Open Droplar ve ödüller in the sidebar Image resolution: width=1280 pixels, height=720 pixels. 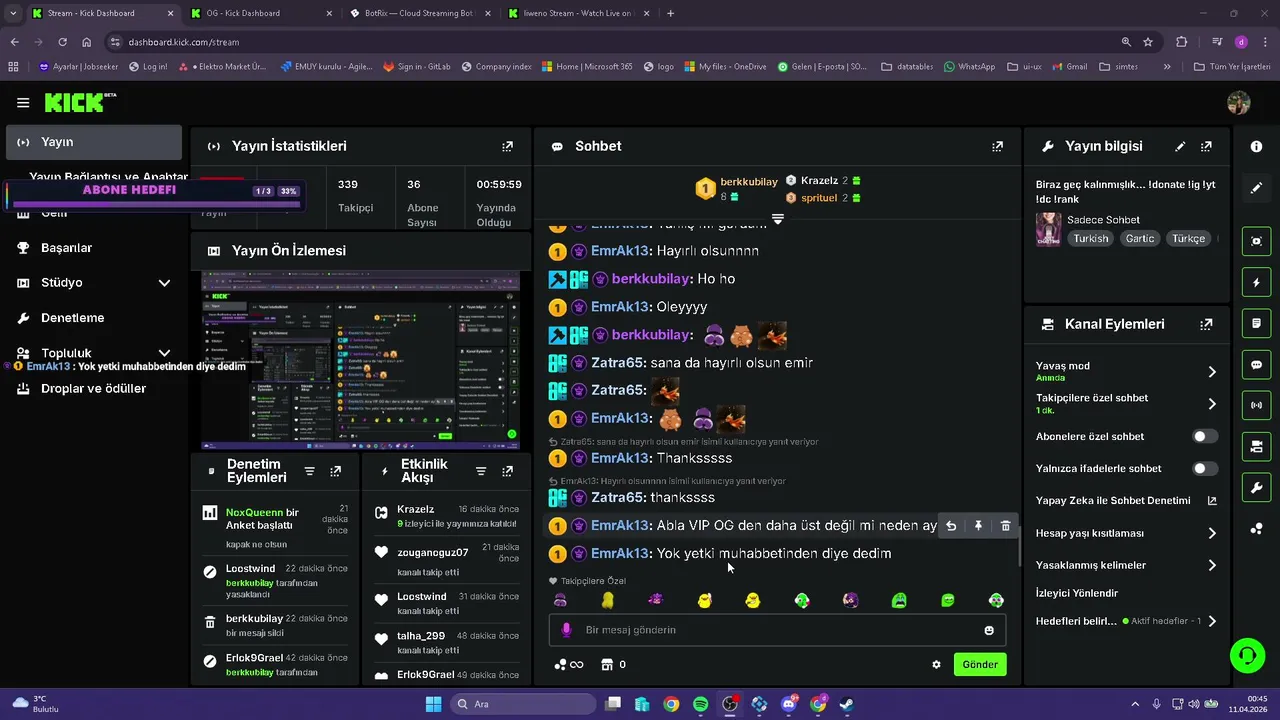coord(94,388)
